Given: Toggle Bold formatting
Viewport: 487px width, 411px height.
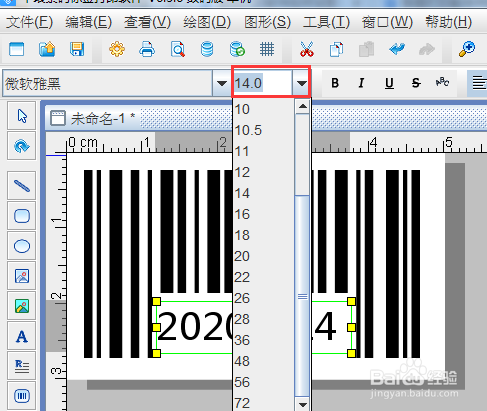Looking at the screenshot, I should 335,83.
